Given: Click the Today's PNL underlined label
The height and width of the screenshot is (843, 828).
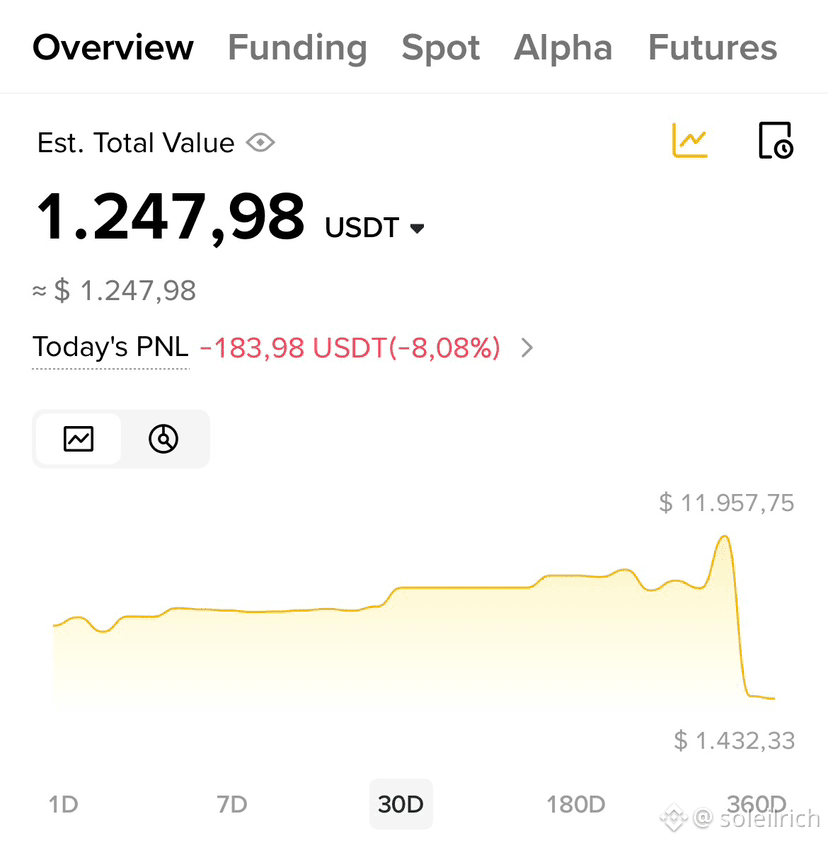Looking at the screenshot, I should coord(110,347).
